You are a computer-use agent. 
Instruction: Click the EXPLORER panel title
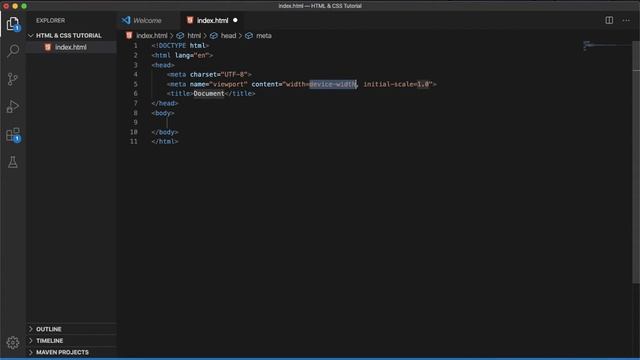50,20
